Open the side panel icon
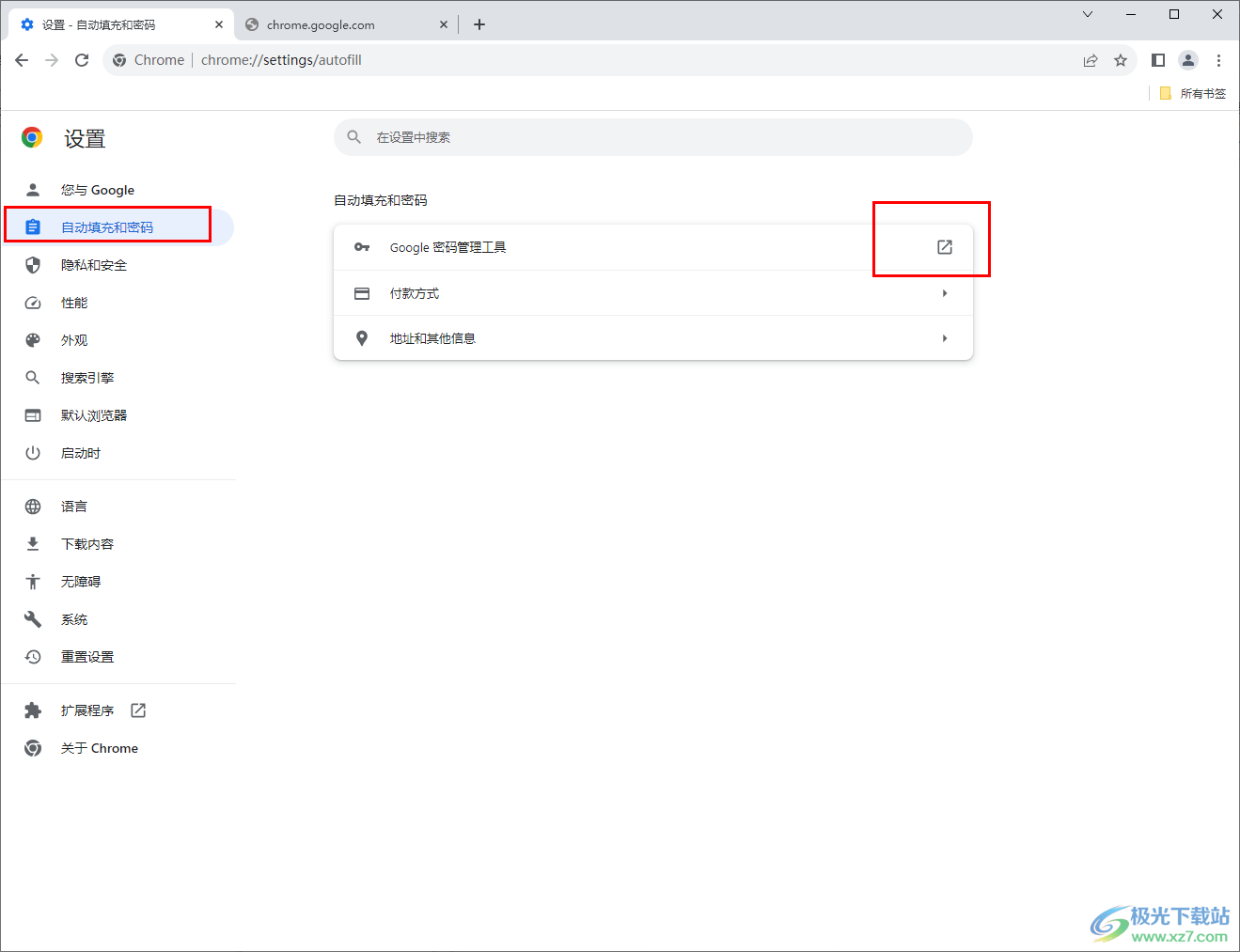Screen dimensions: 1240x952 pyautogui.click(x=1158, y=60)
